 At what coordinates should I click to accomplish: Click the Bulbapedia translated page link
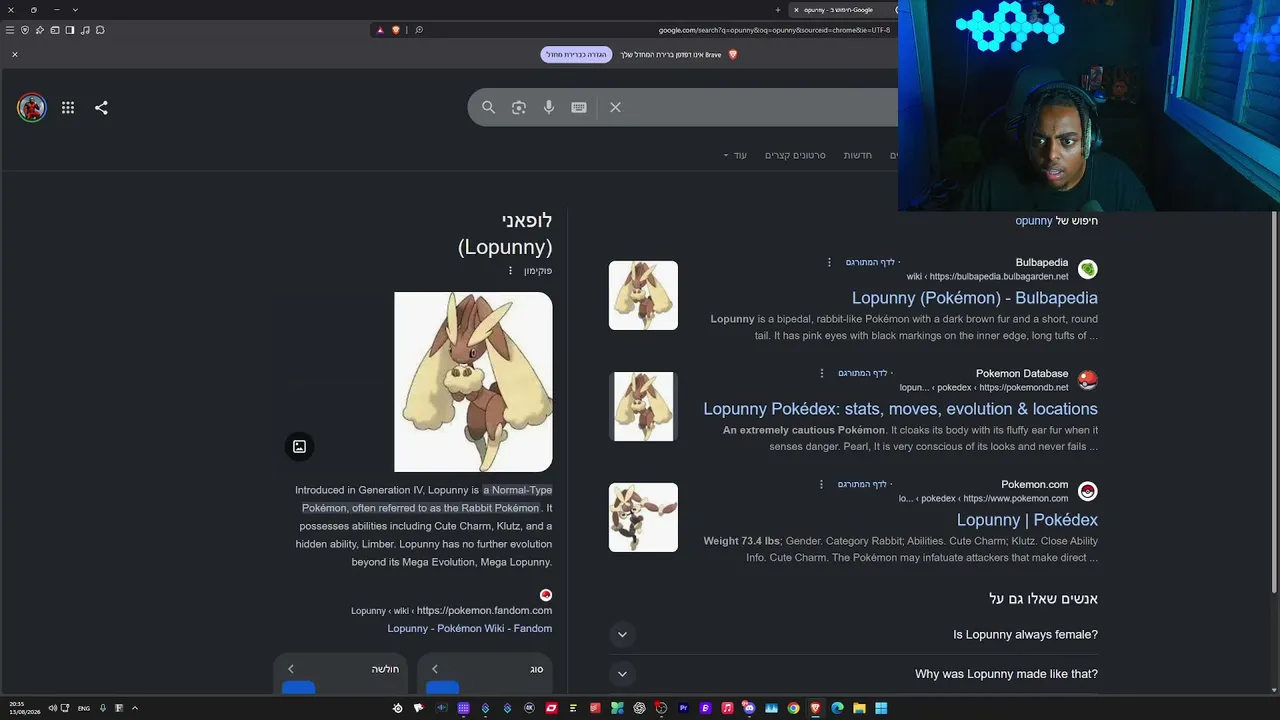pos(870,263)
